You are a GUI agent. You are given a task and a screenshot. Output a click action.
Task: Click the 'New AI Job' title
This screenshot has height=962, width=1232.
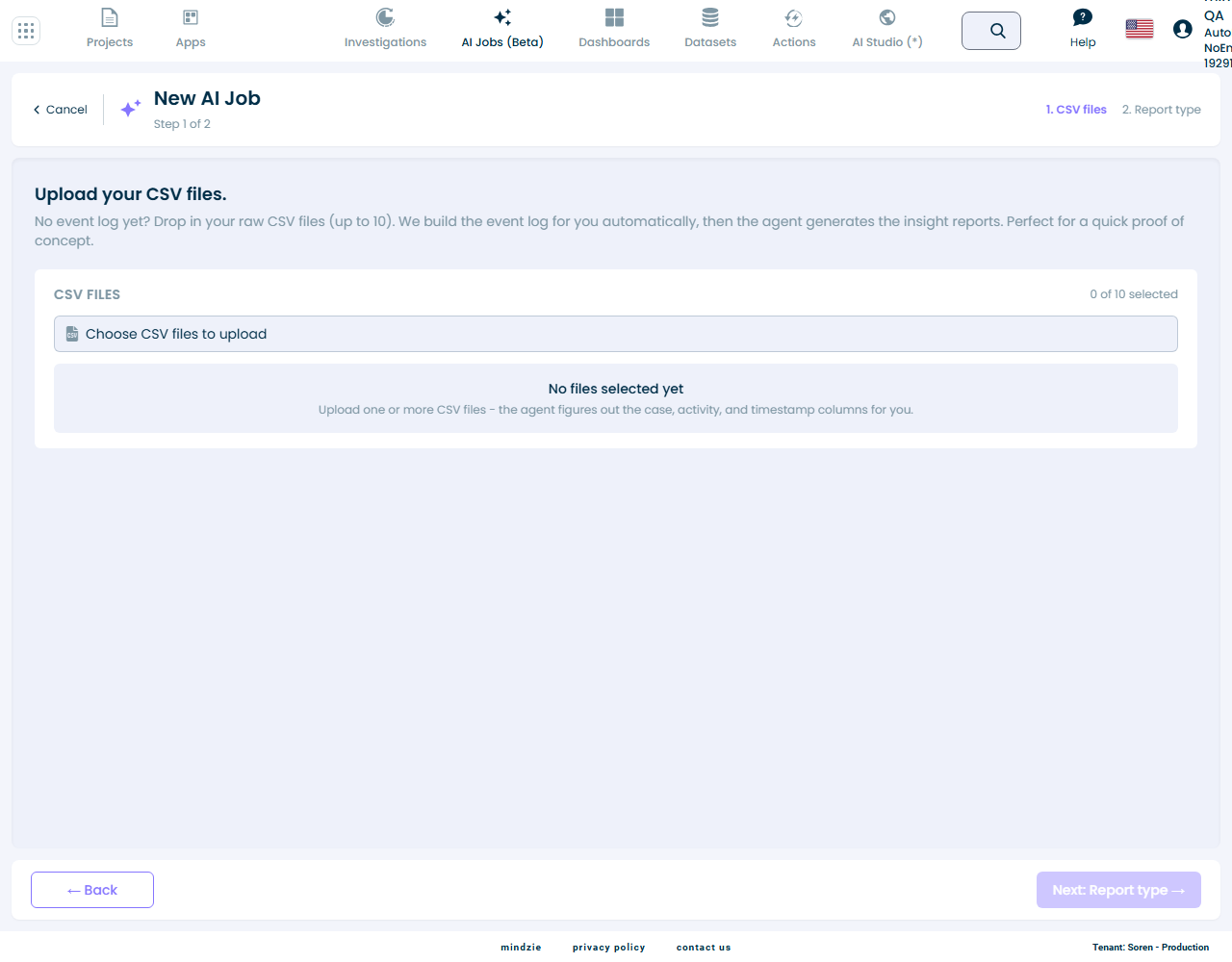coord(207,98)
